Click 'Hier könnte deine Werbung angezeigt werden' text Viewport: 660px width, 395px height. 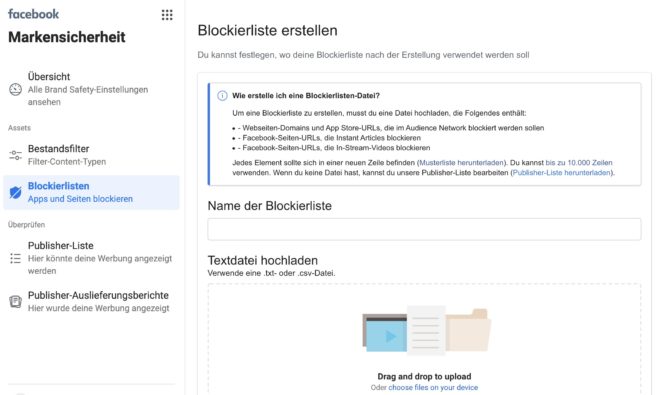[100, 264]
